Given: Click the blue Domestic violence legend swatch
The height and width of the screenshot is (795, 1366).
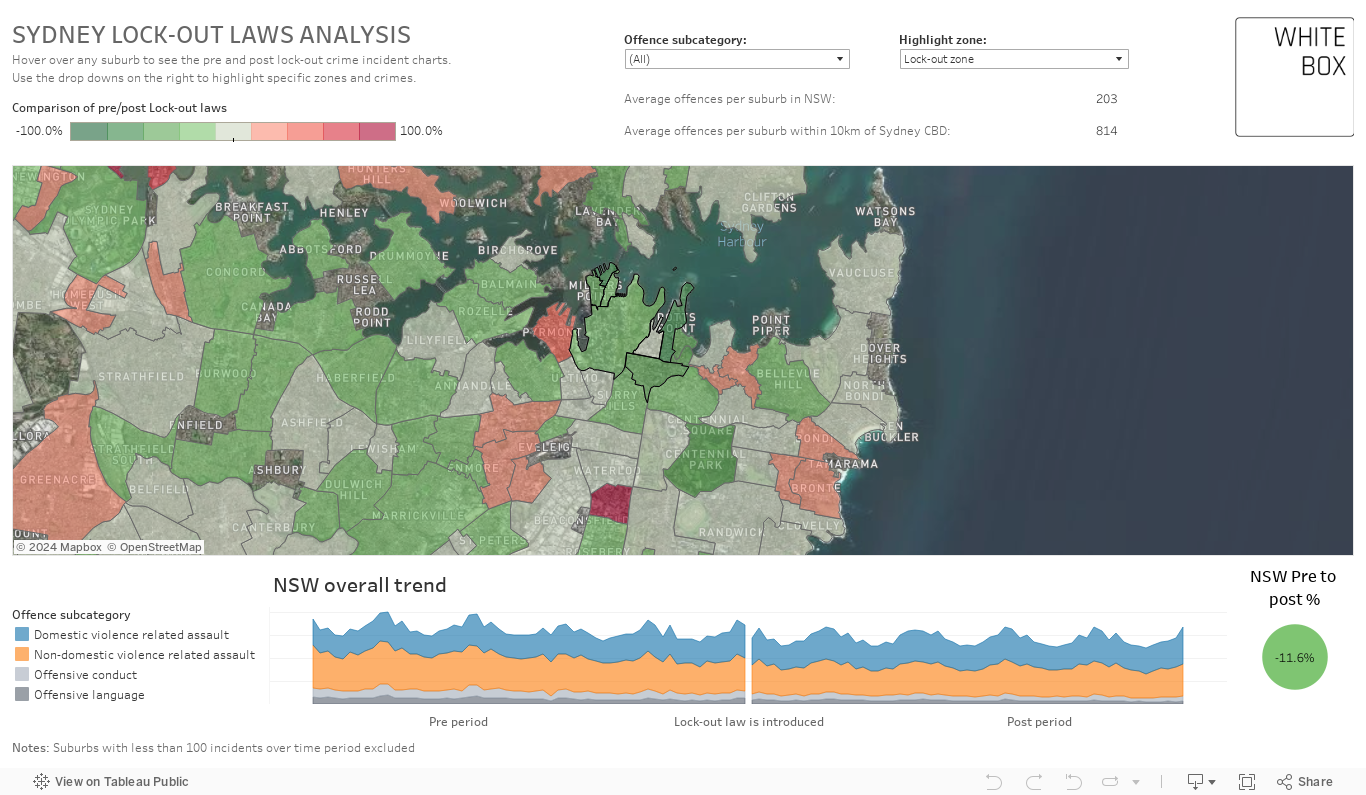Looking at the screenshot, I should [x=22, y=635].
